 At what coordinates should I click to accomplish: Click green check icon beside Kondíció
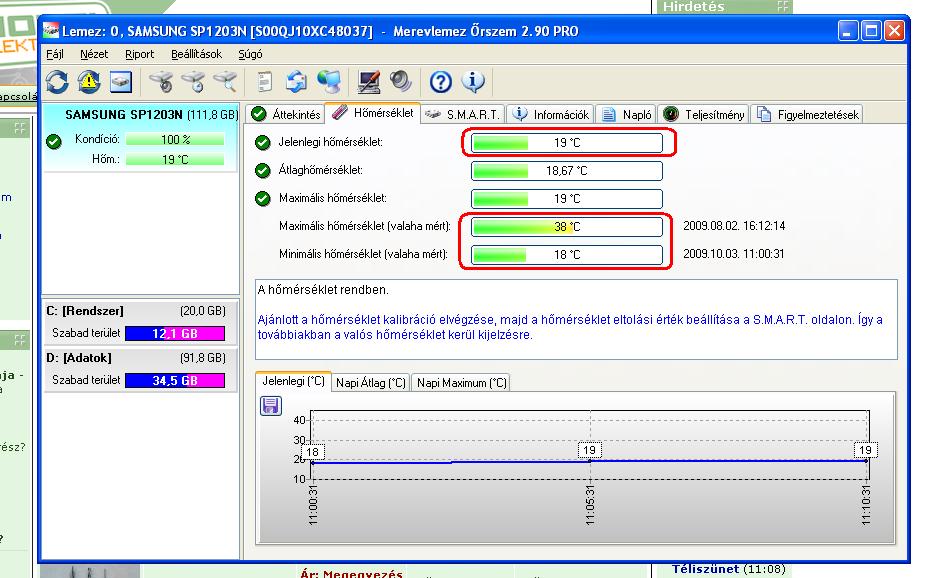[54, 142]
